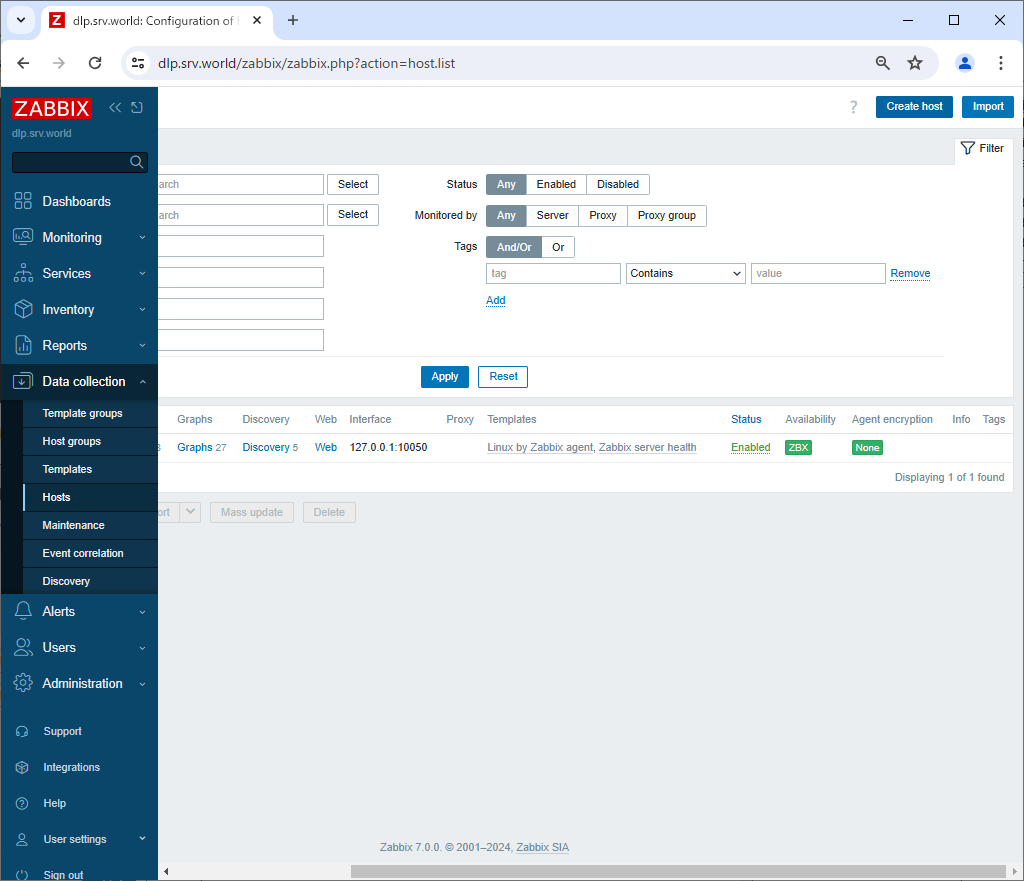Viewport: 1024px width, 881px height.
Task: Set Monitored by to Server
Action: [552, 216]
